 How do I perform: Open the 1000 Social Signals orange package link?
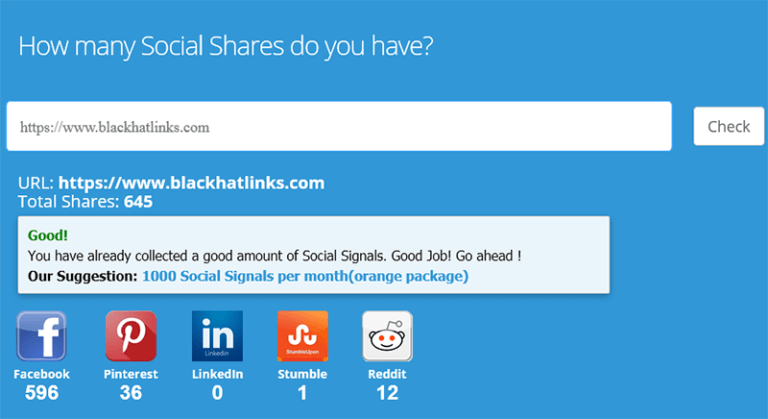[305, 276]
